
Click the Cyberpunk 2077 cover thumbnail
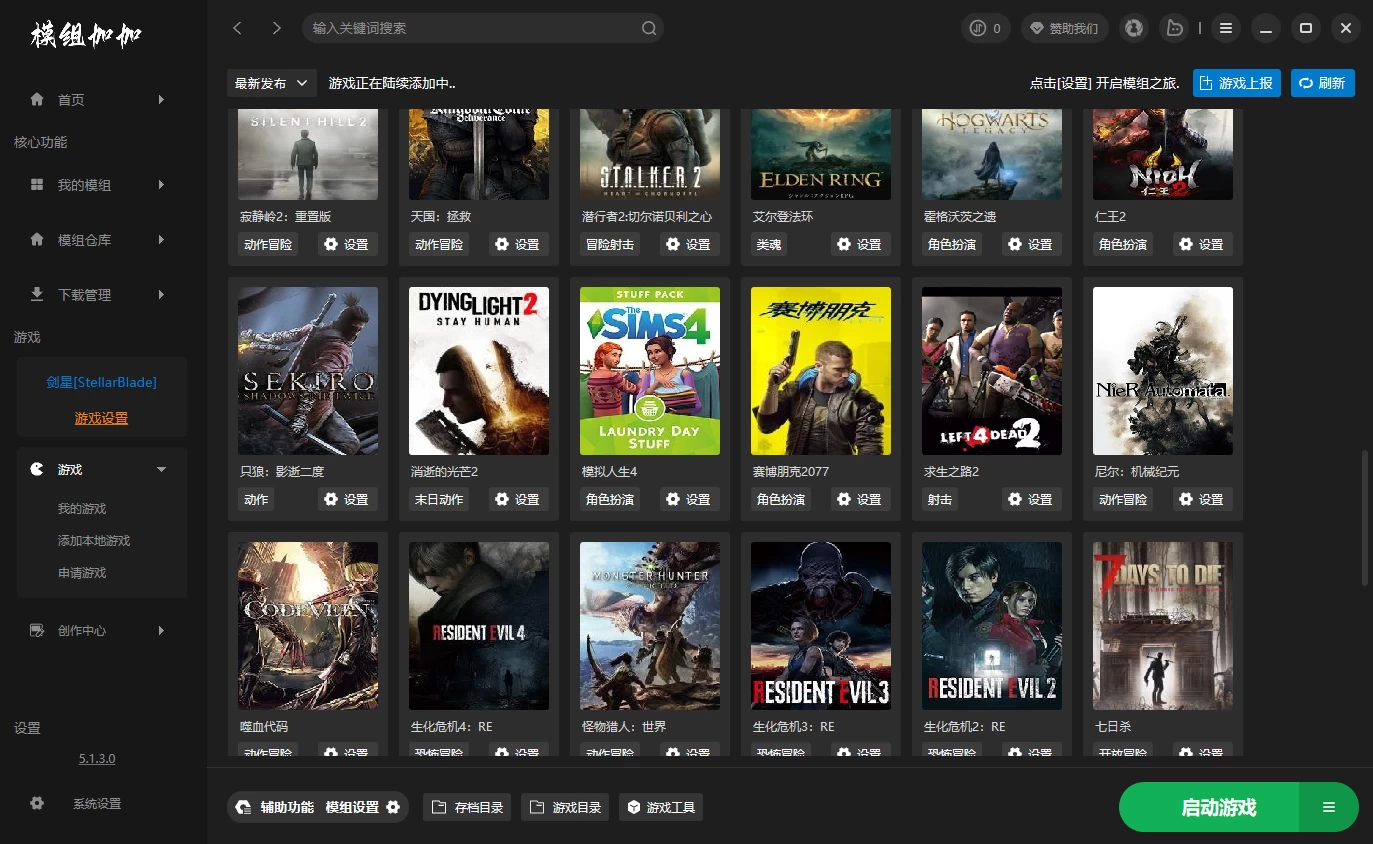[820, 371]
